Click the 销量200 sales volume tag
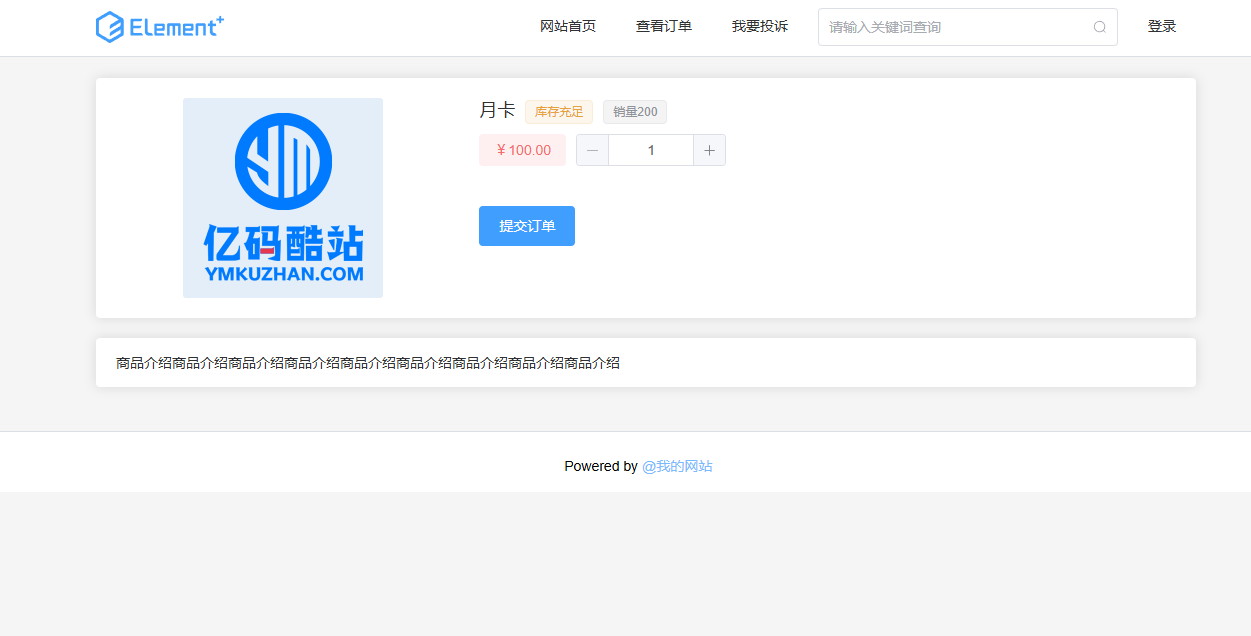 634,111
